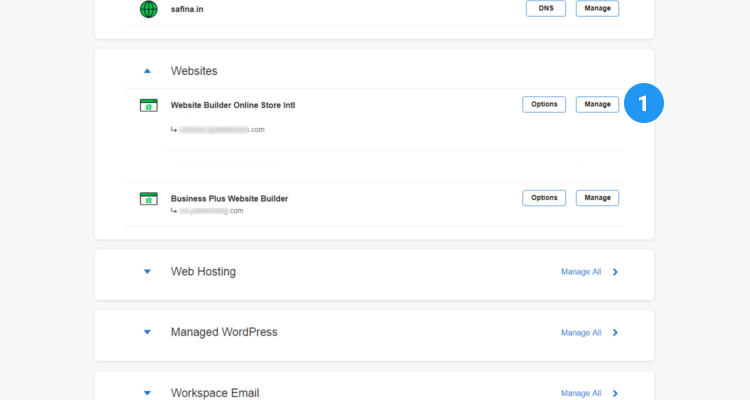Click the Website Builder Online Store storefront icon

148,105
